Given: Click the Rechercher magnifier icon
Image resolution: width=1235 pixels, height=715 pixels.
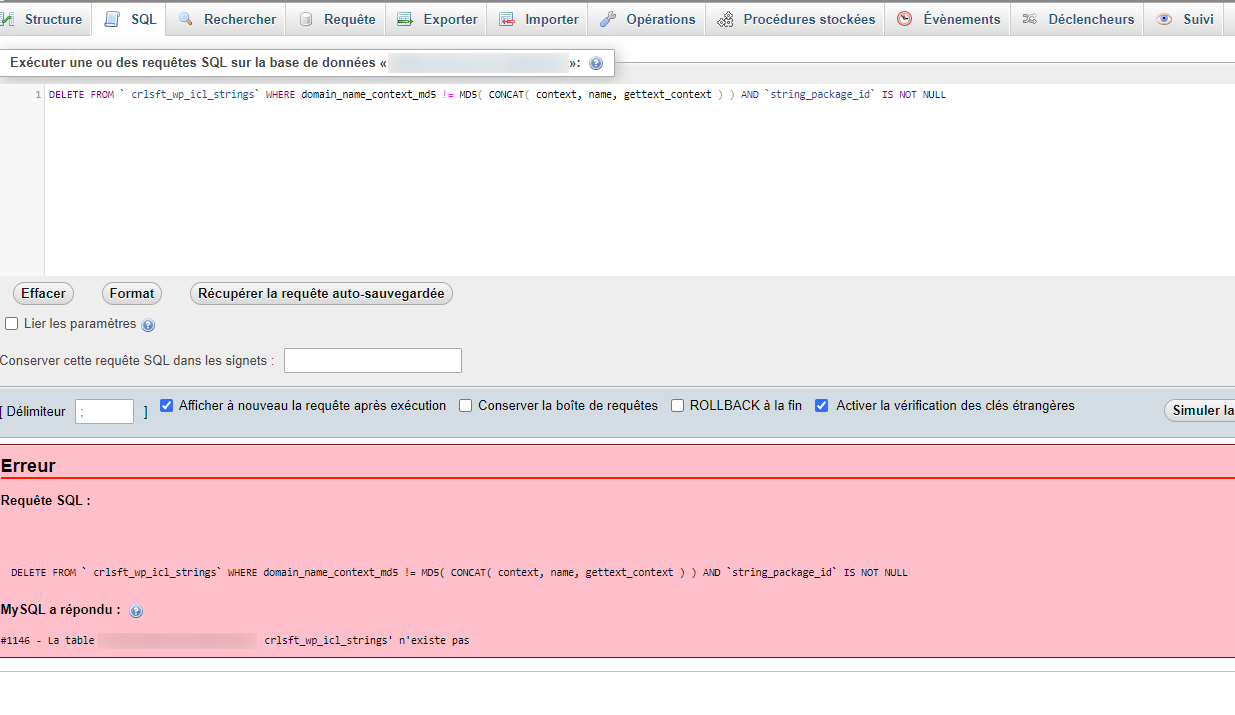Looking at the screenshot, I should click(185, 19).
